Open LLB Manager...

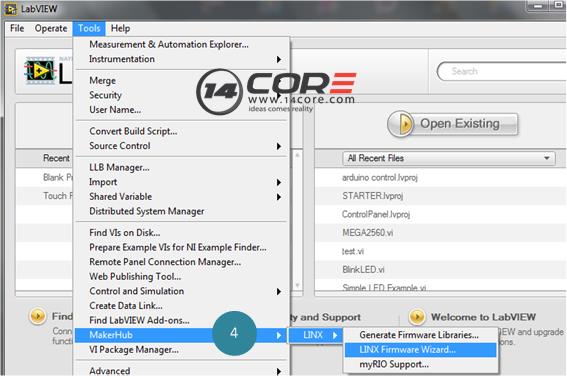pos(181,167)
